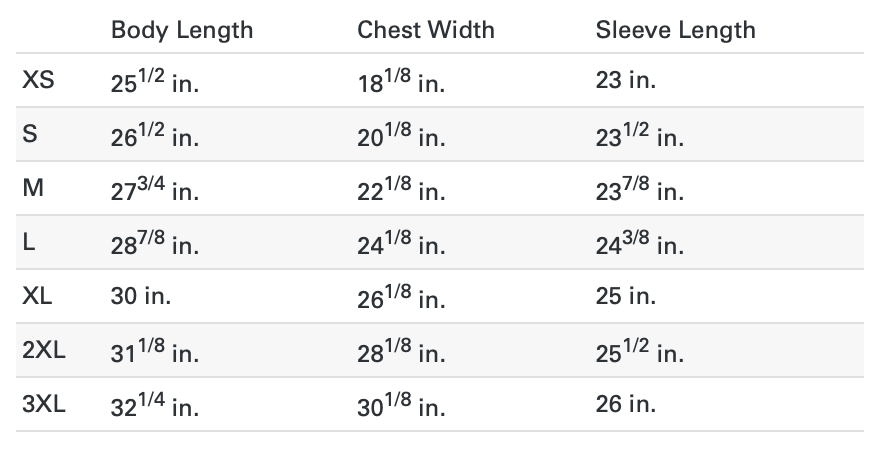
Task: Click the L body length 28 7/8 in.
Action: [154, 243]
